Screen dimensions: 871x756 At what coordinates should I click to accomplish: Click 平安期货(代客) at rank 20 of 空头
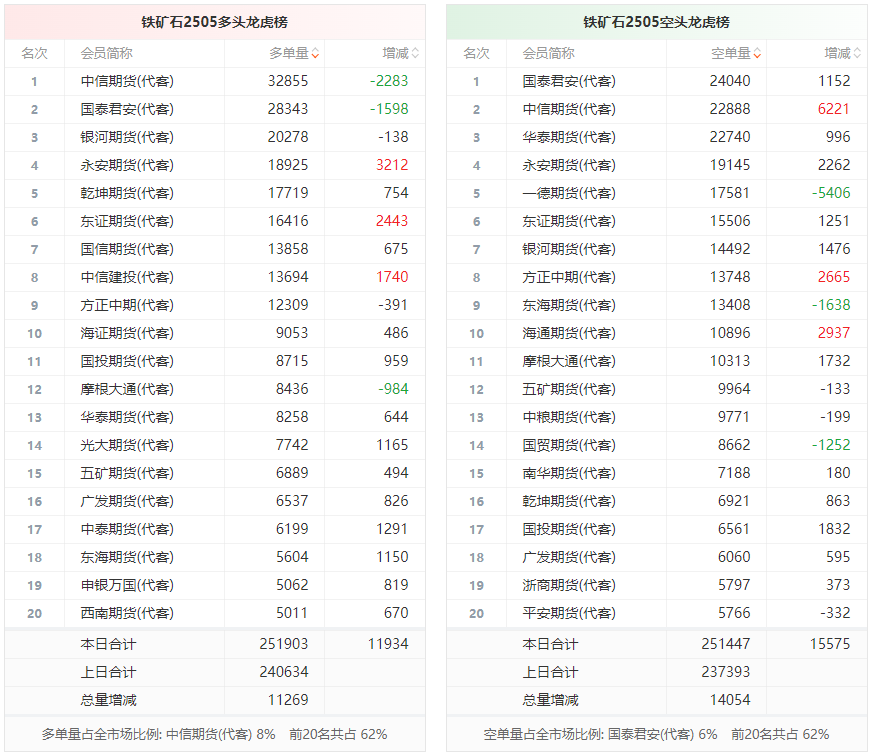click(569, 614)
